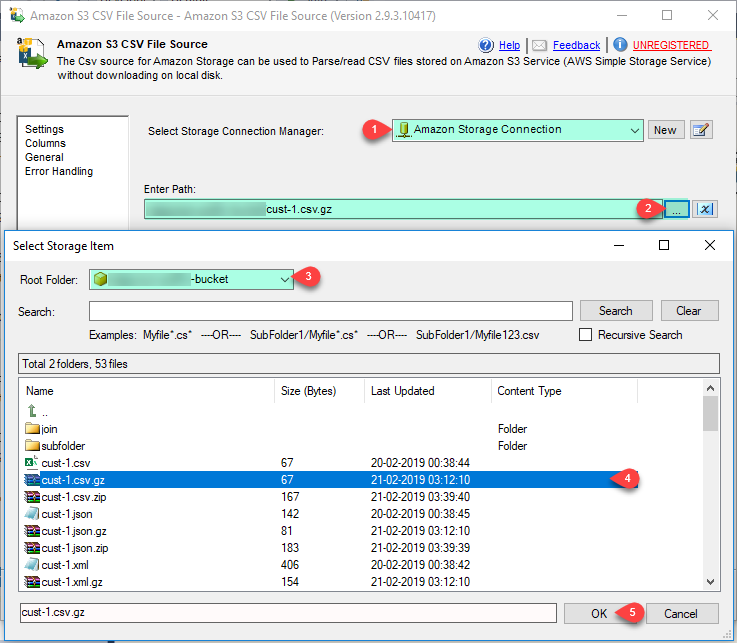737x643 pixels.
Task: Click the cust-1.csv.gz file name
Action: coord(73,480)
